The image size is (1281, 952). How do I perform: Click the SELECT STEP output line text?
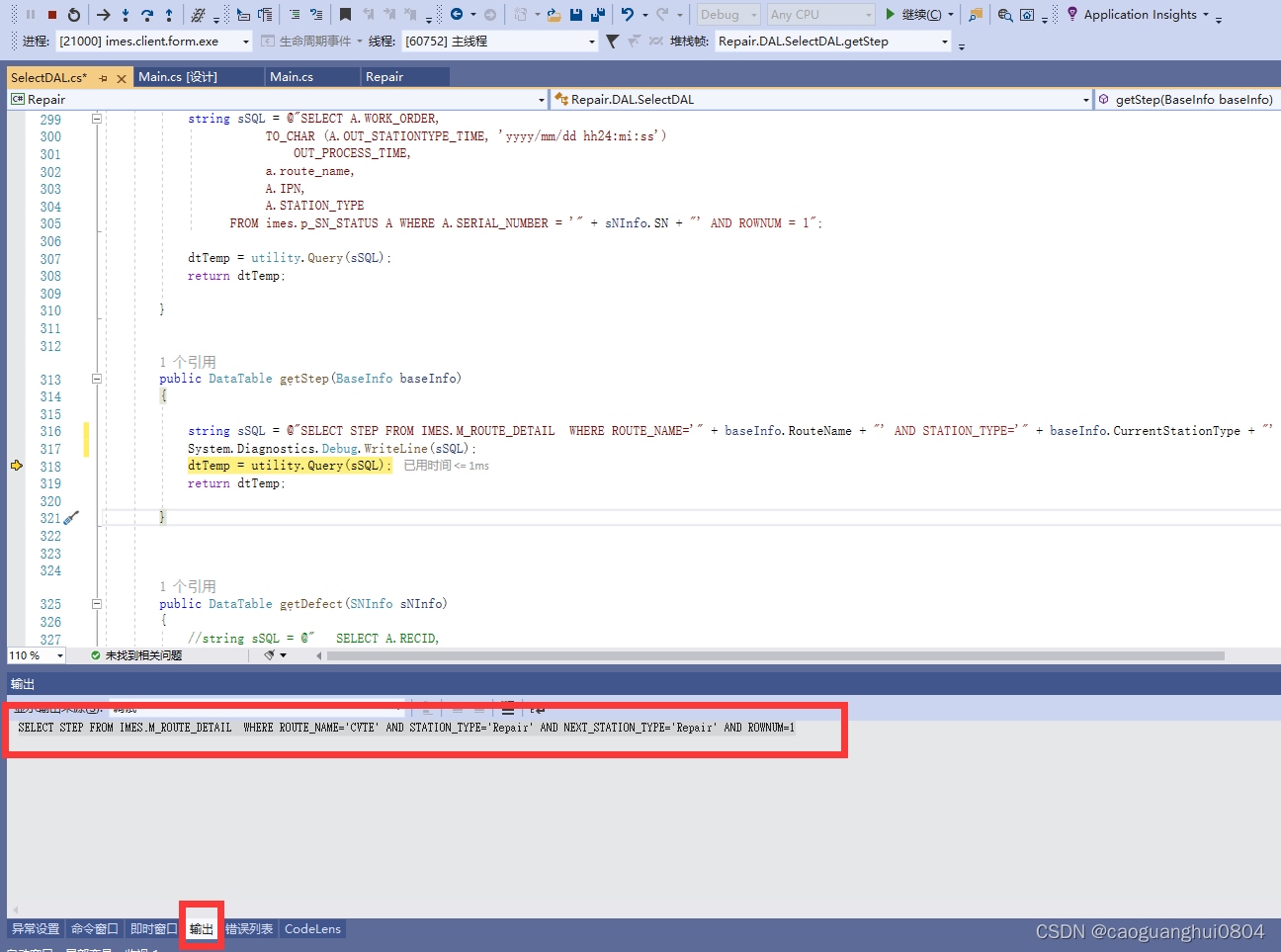406,728
